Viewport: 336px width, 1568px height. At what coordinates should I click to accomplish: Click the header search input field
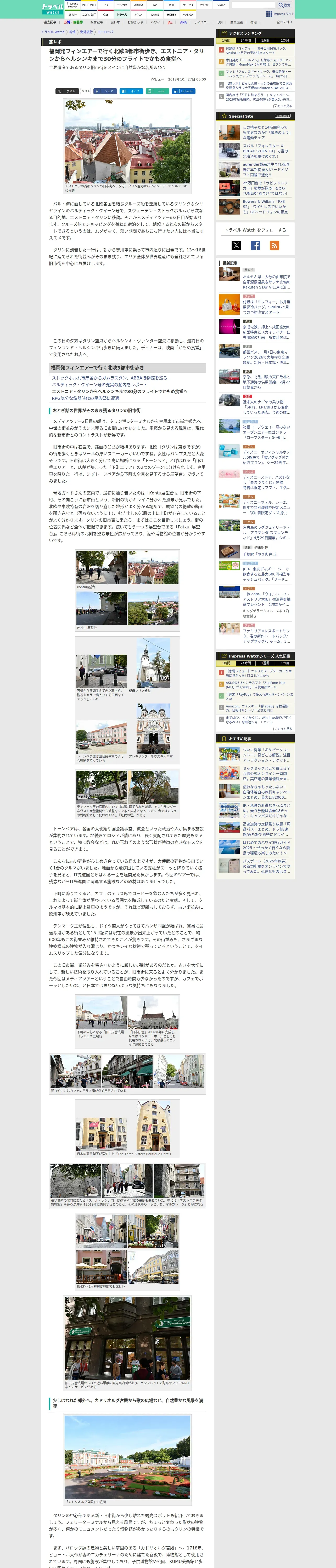coord(254,5)
